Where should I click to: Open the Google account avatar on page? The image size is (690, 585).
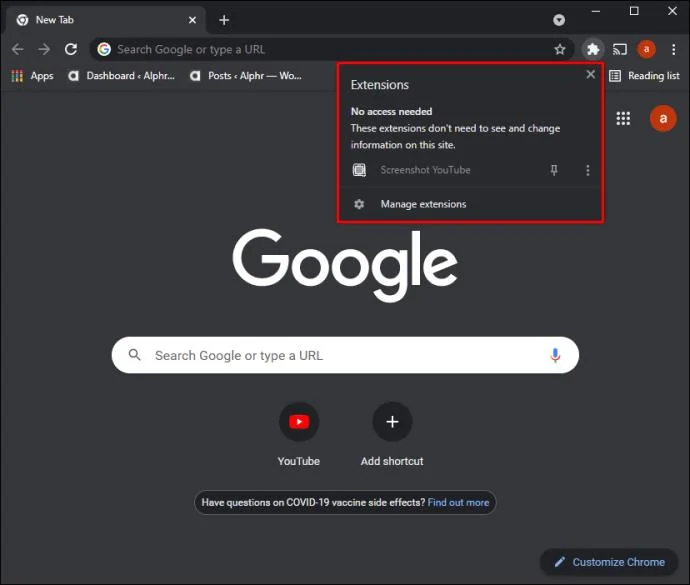663,118
